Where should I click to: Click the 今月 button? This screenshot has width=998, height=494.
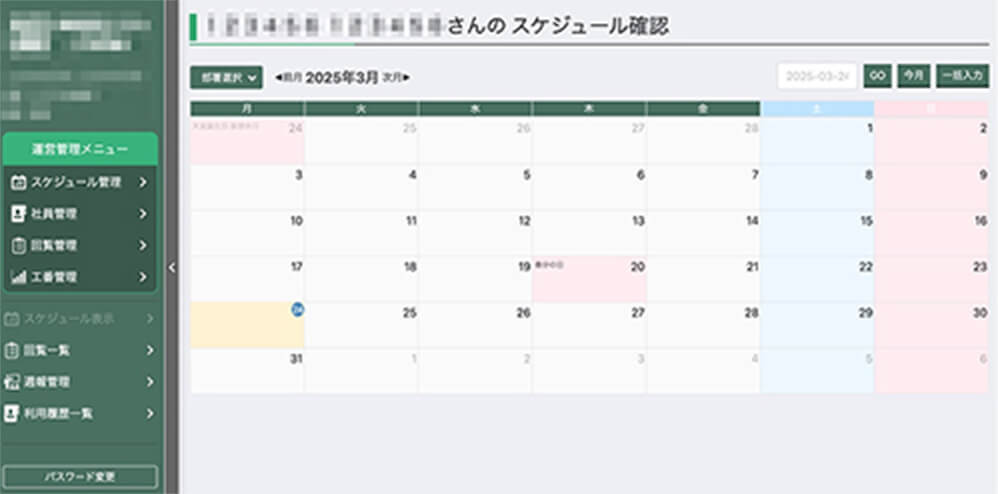[x=914, y=76]
